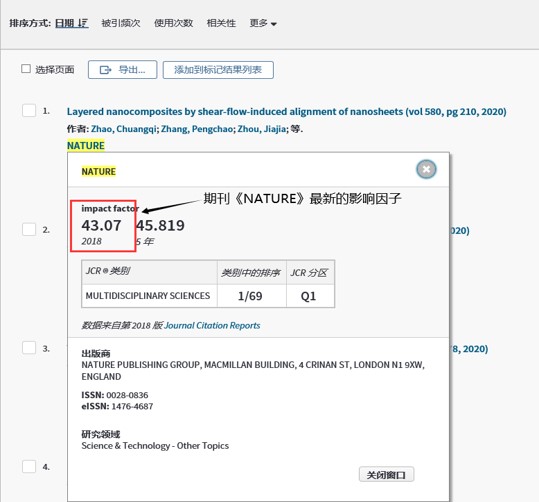Click the highlighted NATURE journal link under result 1
The image size is (539, 502).
tap(86, 146)
